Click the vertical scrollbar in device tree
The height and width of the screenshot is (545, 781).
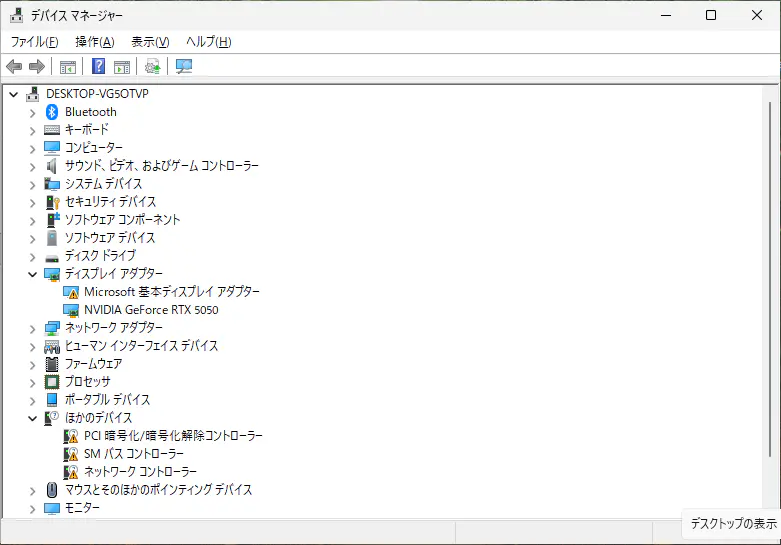770,300
